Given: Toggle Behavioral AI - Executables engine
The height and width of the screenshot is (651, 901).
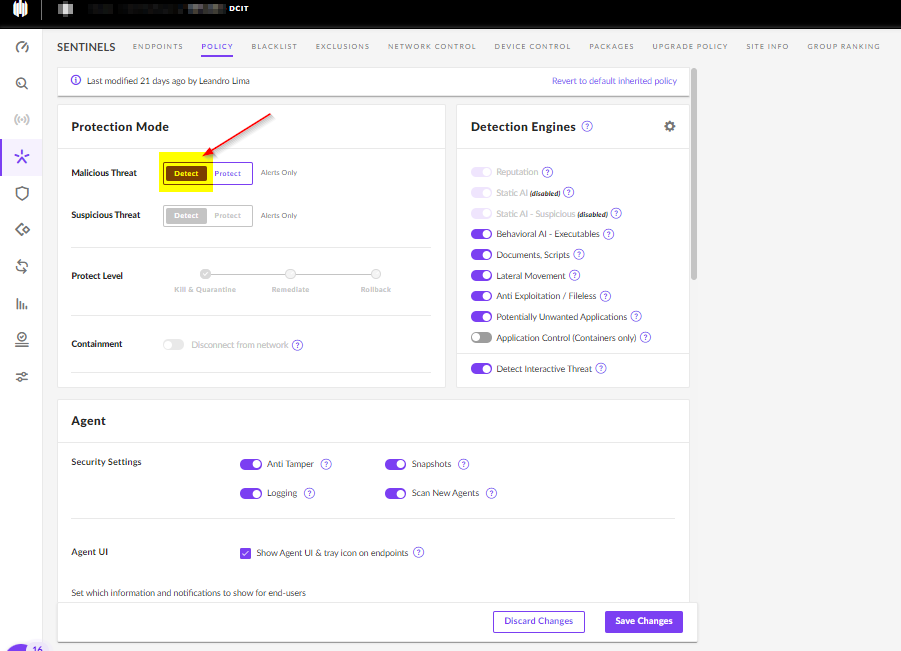Looking at the screenshot, I should click(x=481, y=234).
